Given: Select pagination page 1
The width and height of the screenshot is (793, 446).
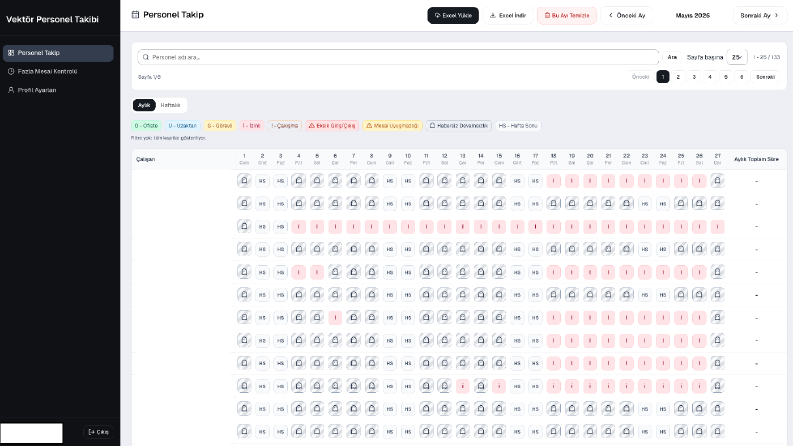Looking at the screenshot, I should click(x=663, y=77).
